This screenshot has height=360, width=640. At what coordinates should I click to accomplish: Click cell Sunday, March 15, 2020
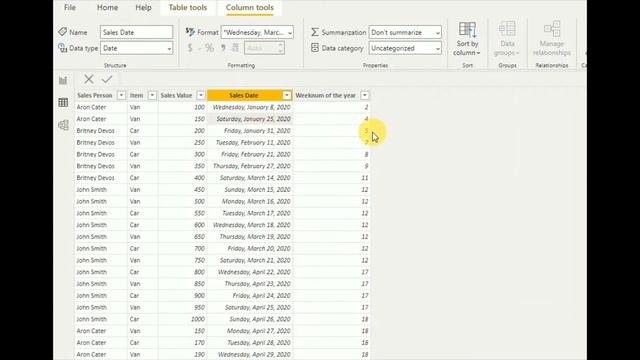(250, 189)
